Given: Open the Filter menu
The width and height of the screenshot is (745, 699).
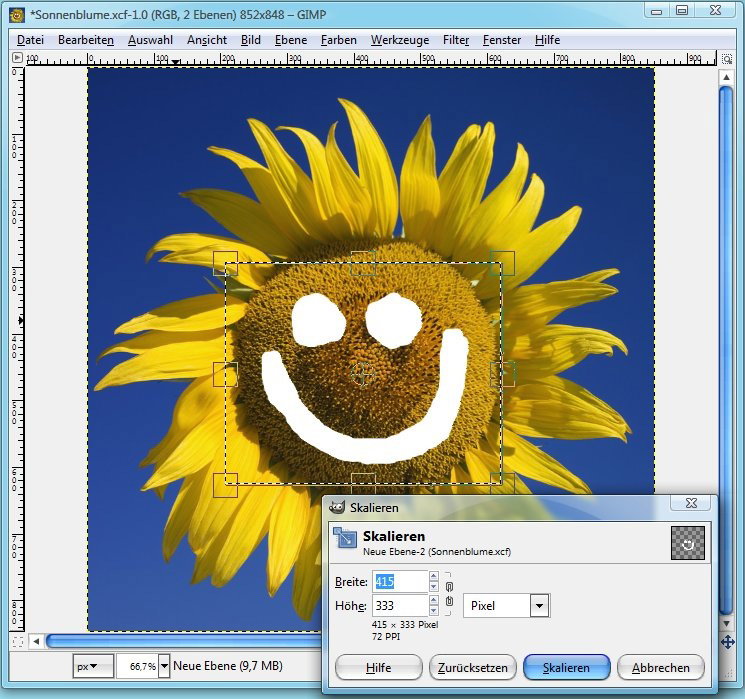Looking at the screenshot, I should click(x=456, y=40).
